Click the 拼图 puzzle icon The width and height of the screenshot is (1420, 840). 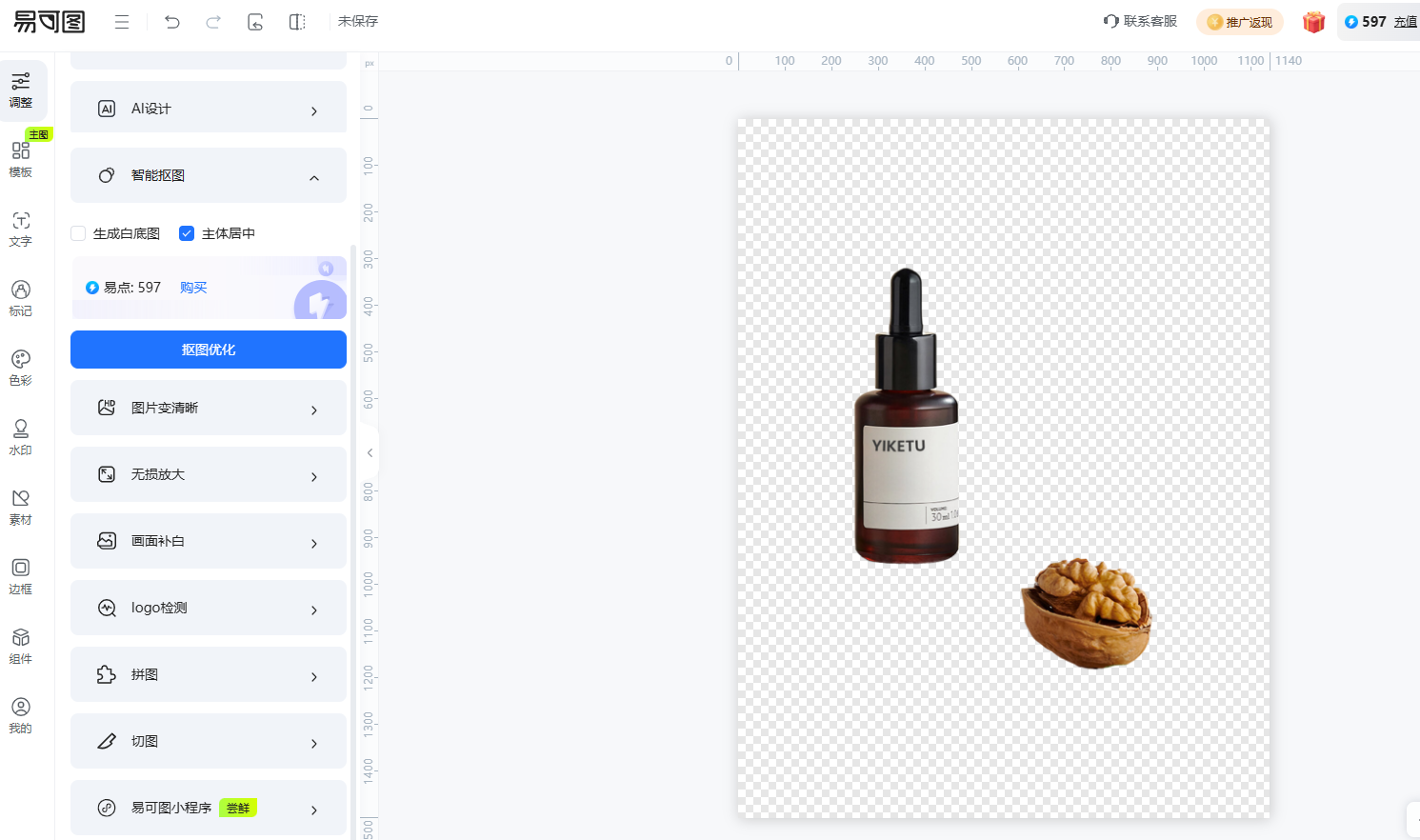coord(107,674)
